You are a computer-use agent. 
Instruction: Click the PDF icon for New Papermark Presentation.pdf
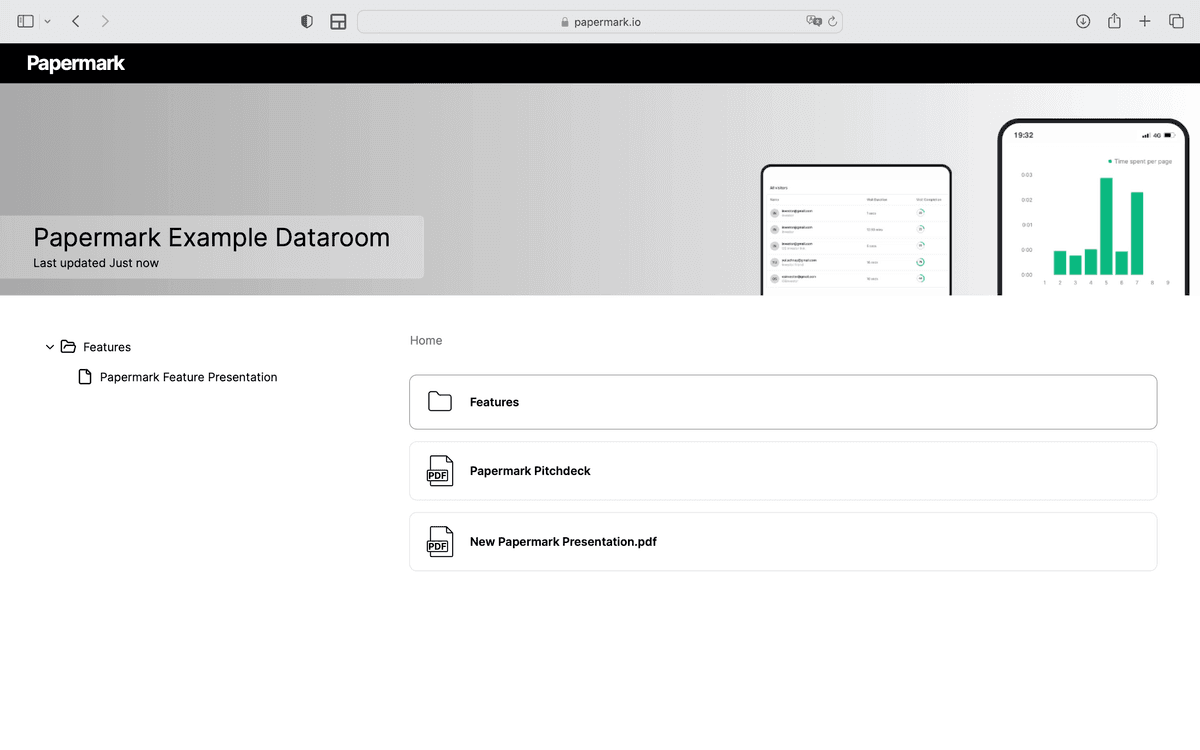tap(438, 541)
